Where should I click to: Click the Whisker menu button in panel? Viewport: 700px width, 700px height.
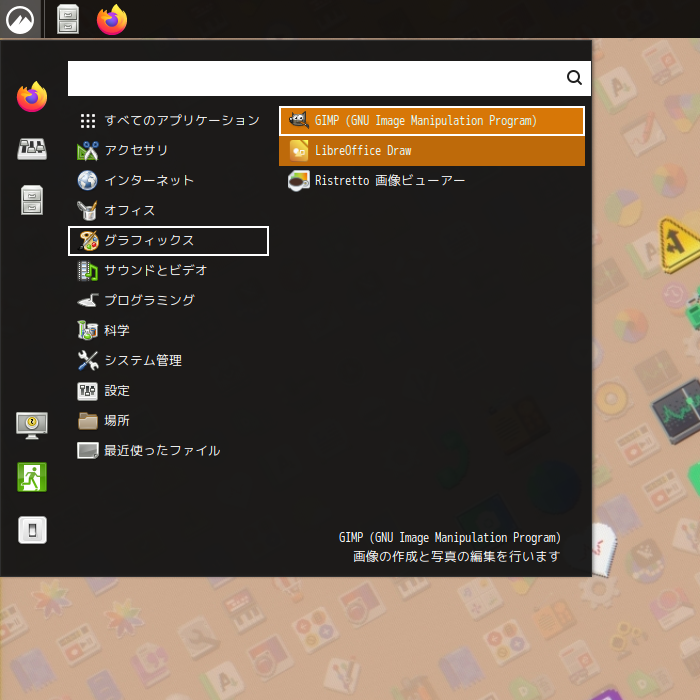(21, 19)
